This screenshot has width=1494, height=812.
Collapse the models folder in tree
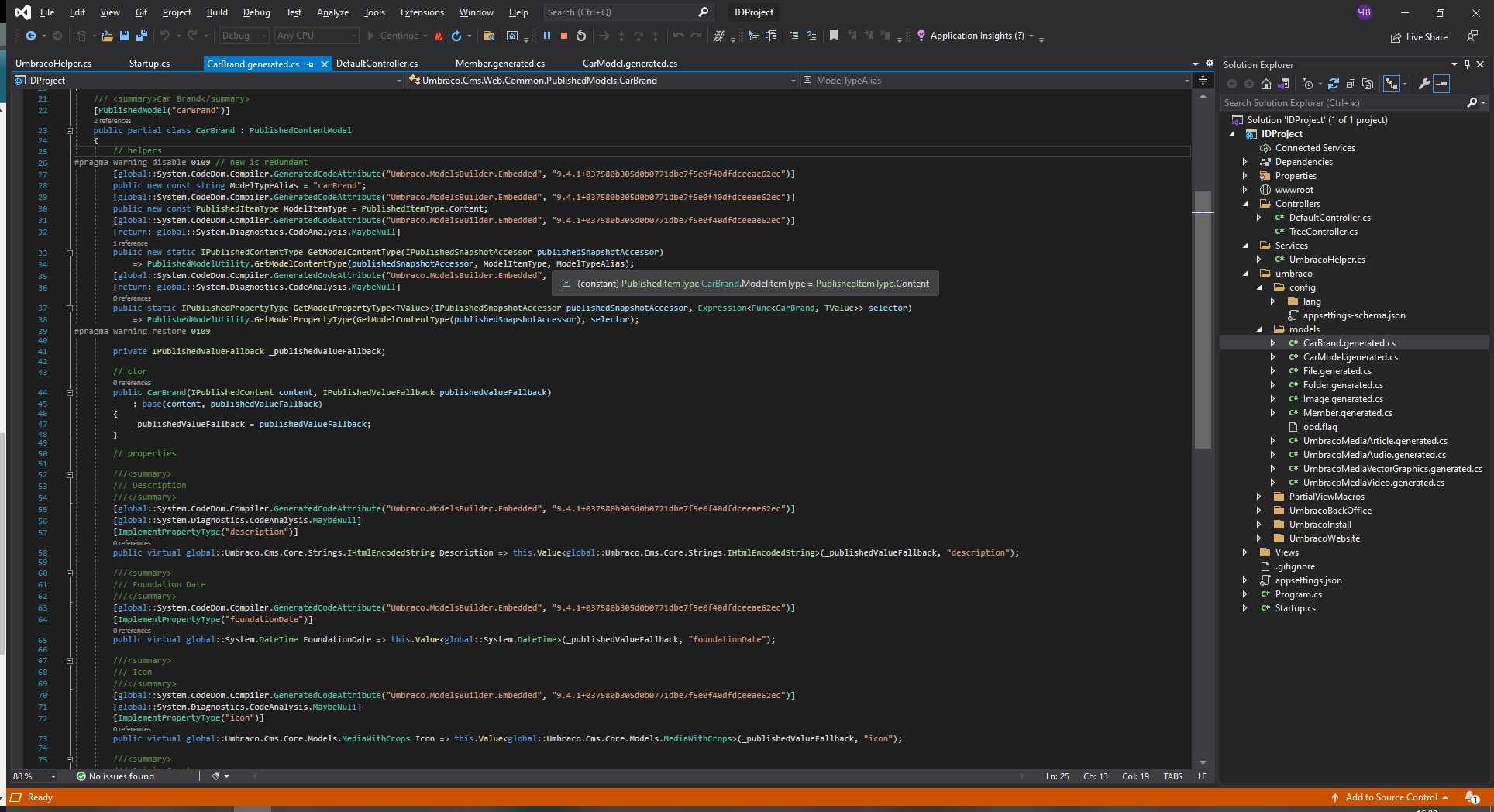click(x=1258, y=329)
